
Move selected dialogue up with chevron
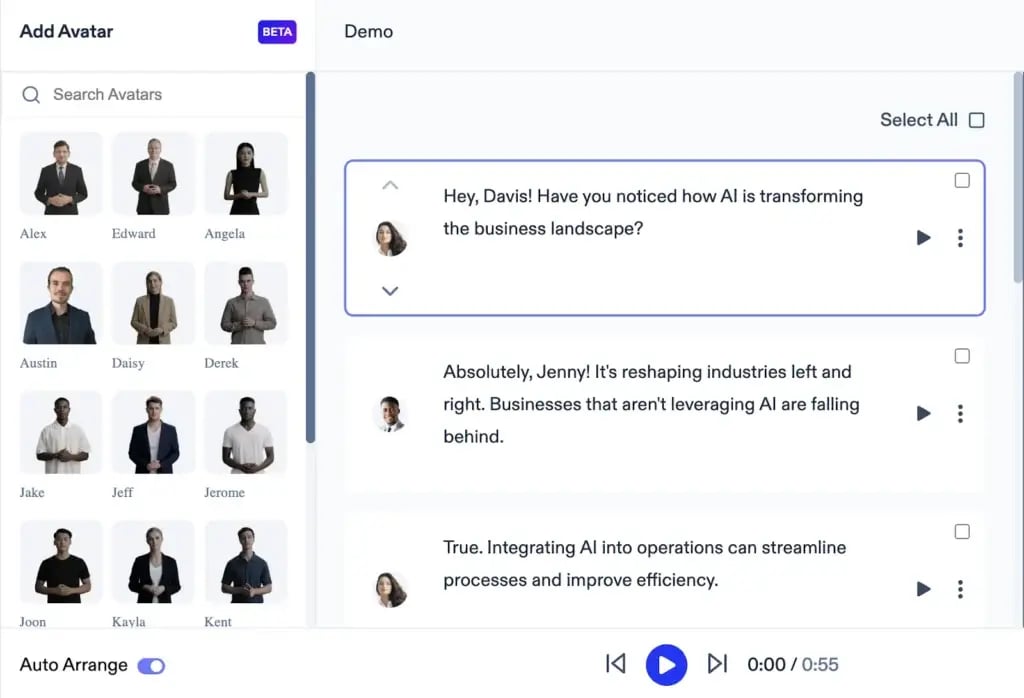390,185
